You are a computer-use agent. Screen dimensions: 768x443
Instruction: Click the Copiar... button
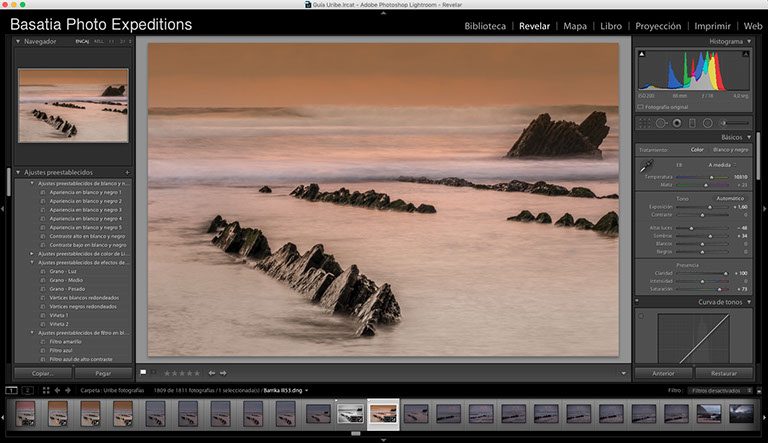coord(43,373)
